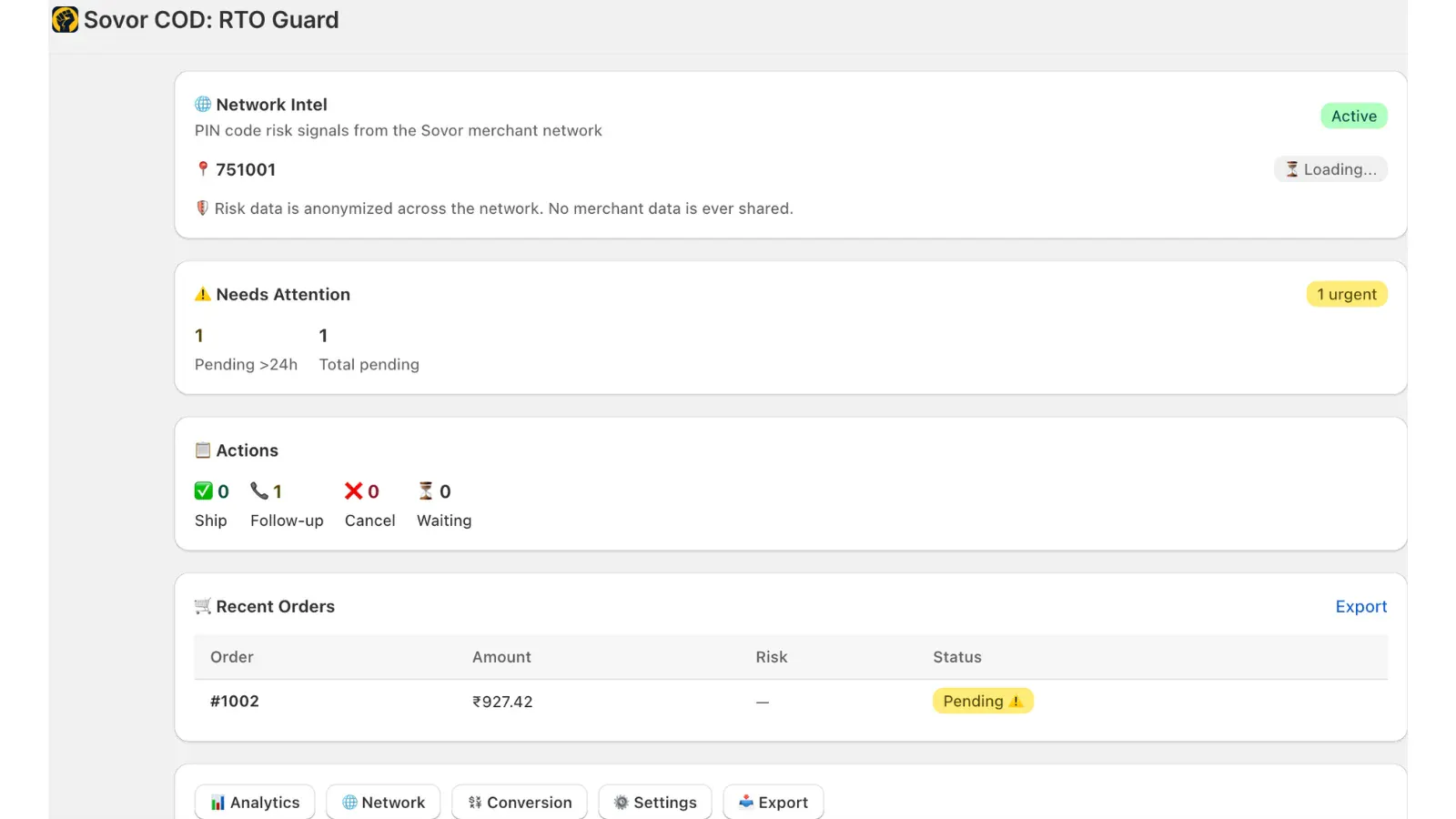This screenshot has height=819, width=1456.
Task: Open the Conversion tab
Action: 520,803
